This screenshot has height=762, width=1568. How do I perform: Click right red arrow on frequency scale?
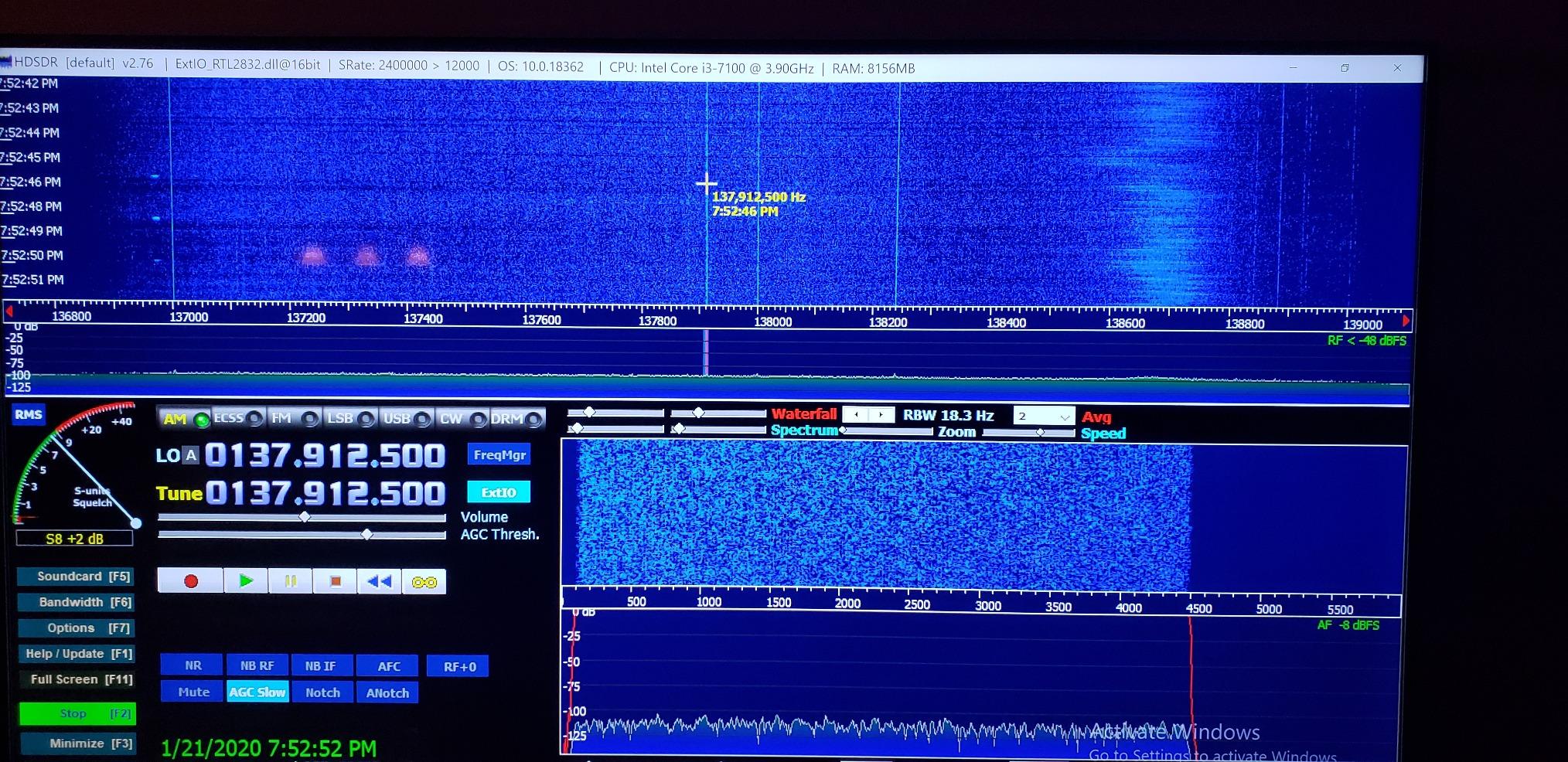click(x=1406, y=320)
